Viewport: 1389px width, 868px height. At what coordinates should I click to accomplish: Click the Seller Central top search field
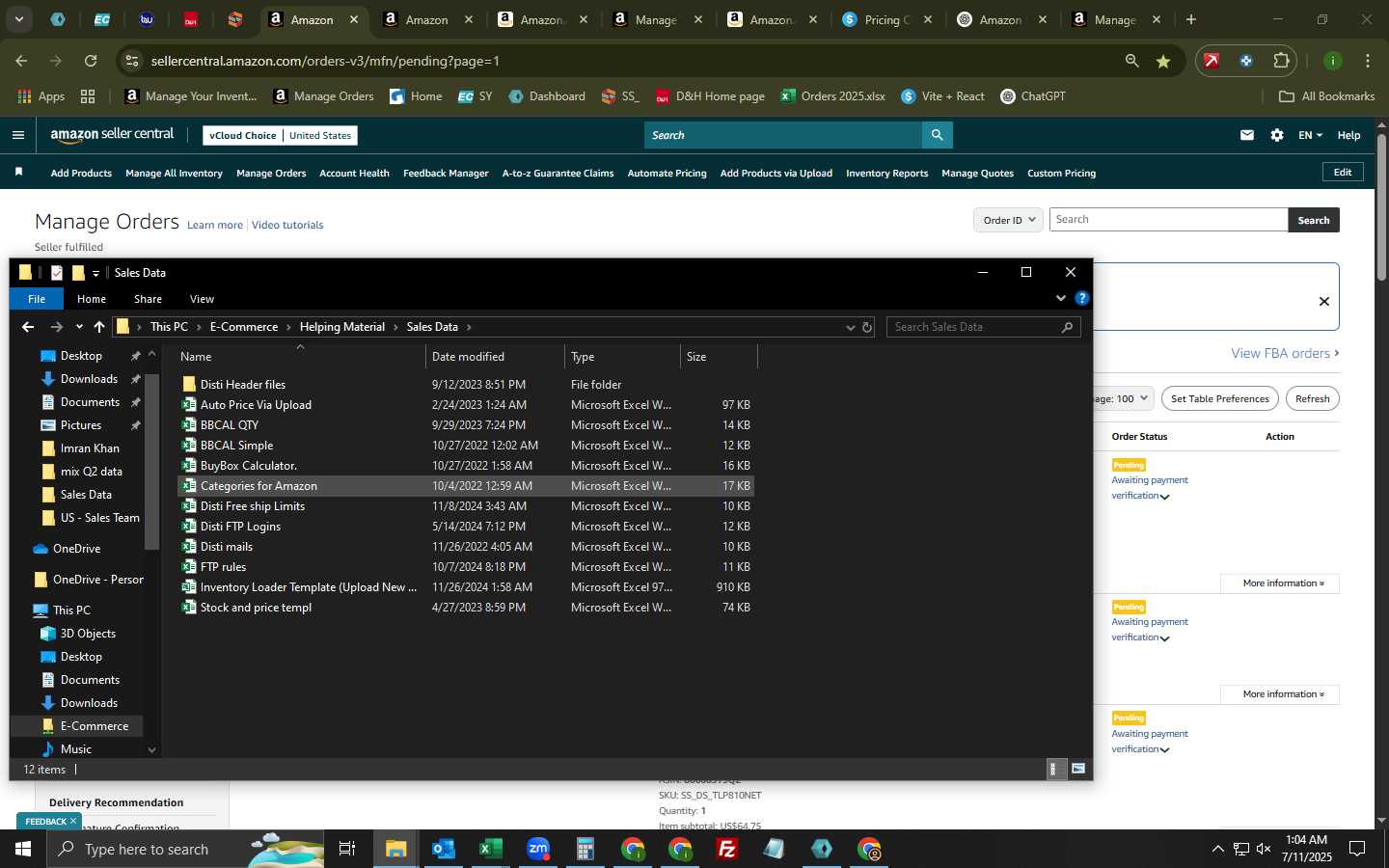782,135
